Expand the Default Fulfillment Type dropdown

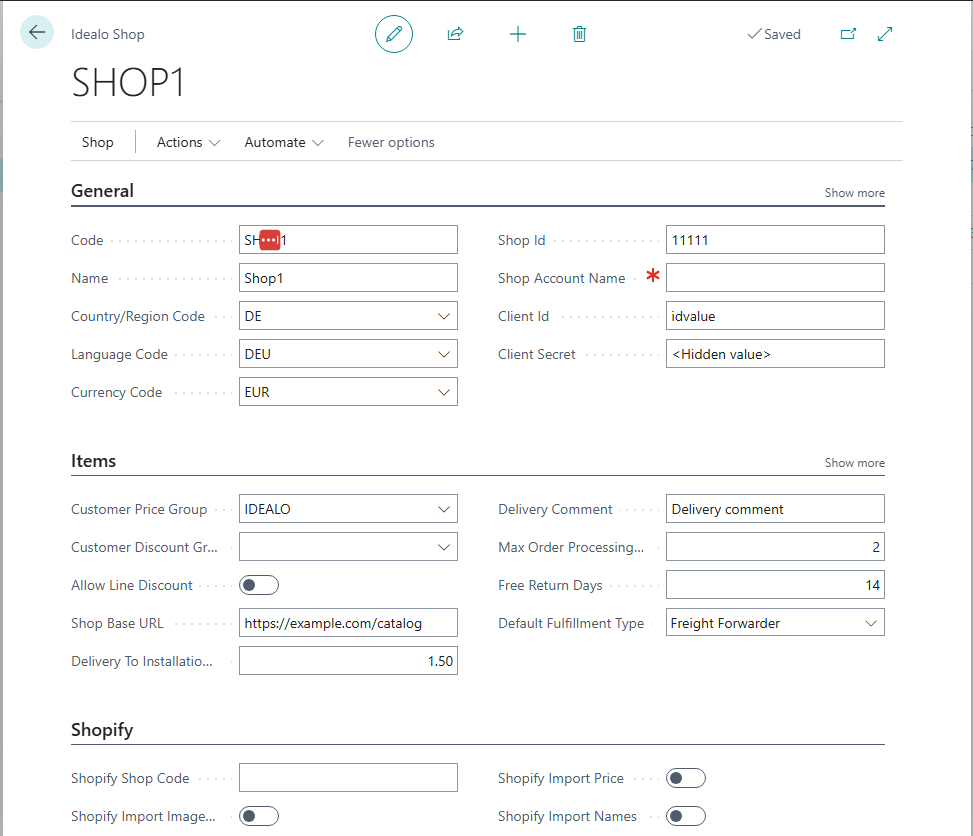click(870, 623)
